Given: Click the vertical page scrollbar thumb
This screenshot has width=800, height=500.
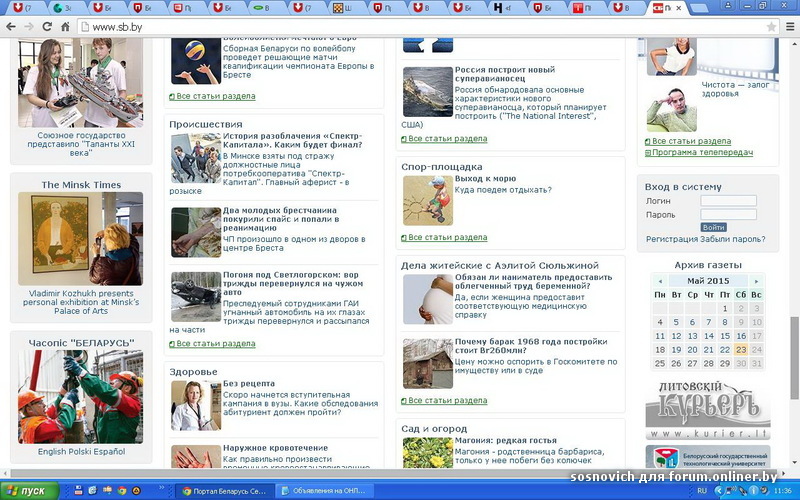Looking at the screenshot, I should (794, 357).
